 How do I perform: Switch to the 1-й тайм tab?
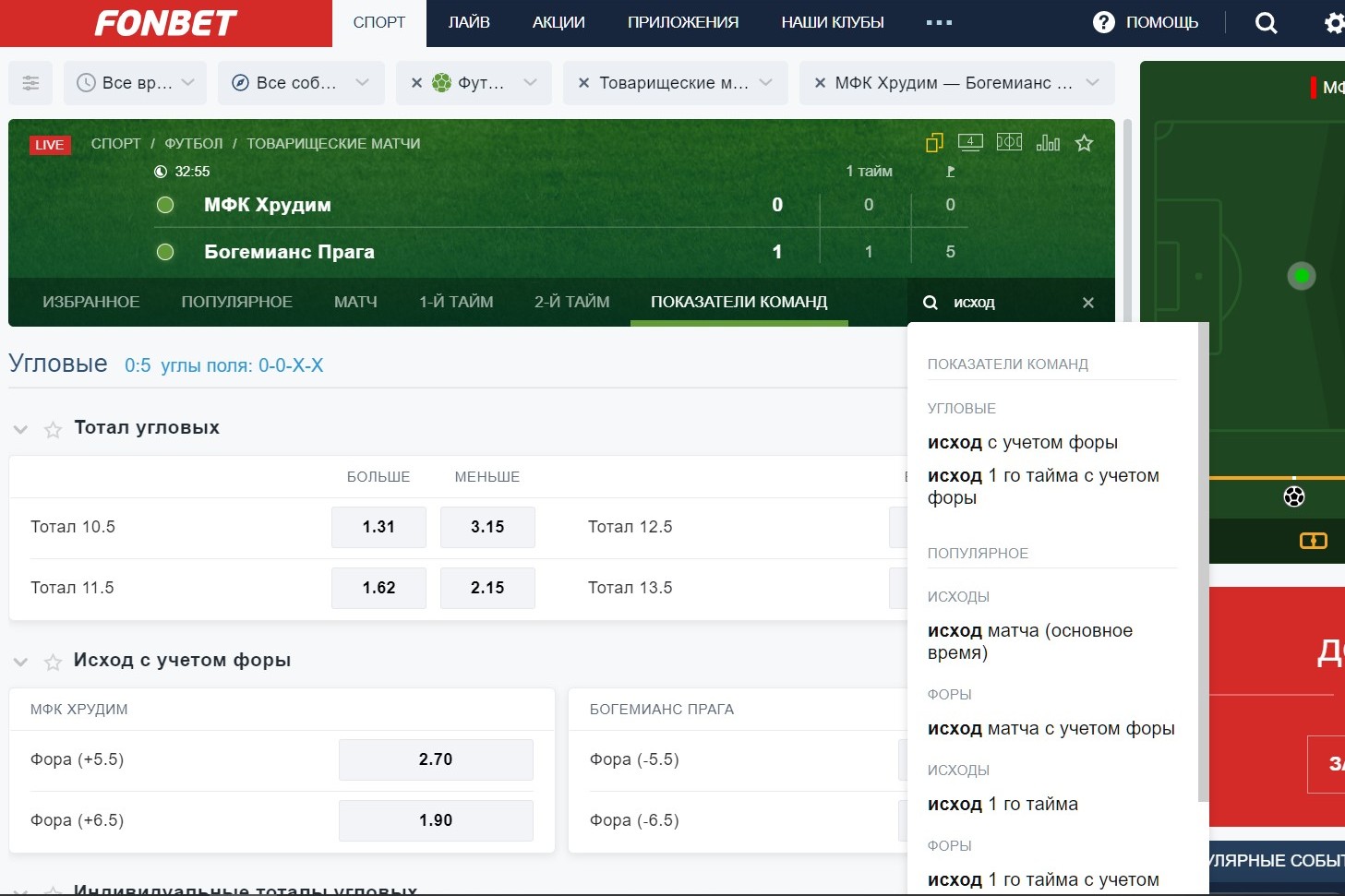456,302
